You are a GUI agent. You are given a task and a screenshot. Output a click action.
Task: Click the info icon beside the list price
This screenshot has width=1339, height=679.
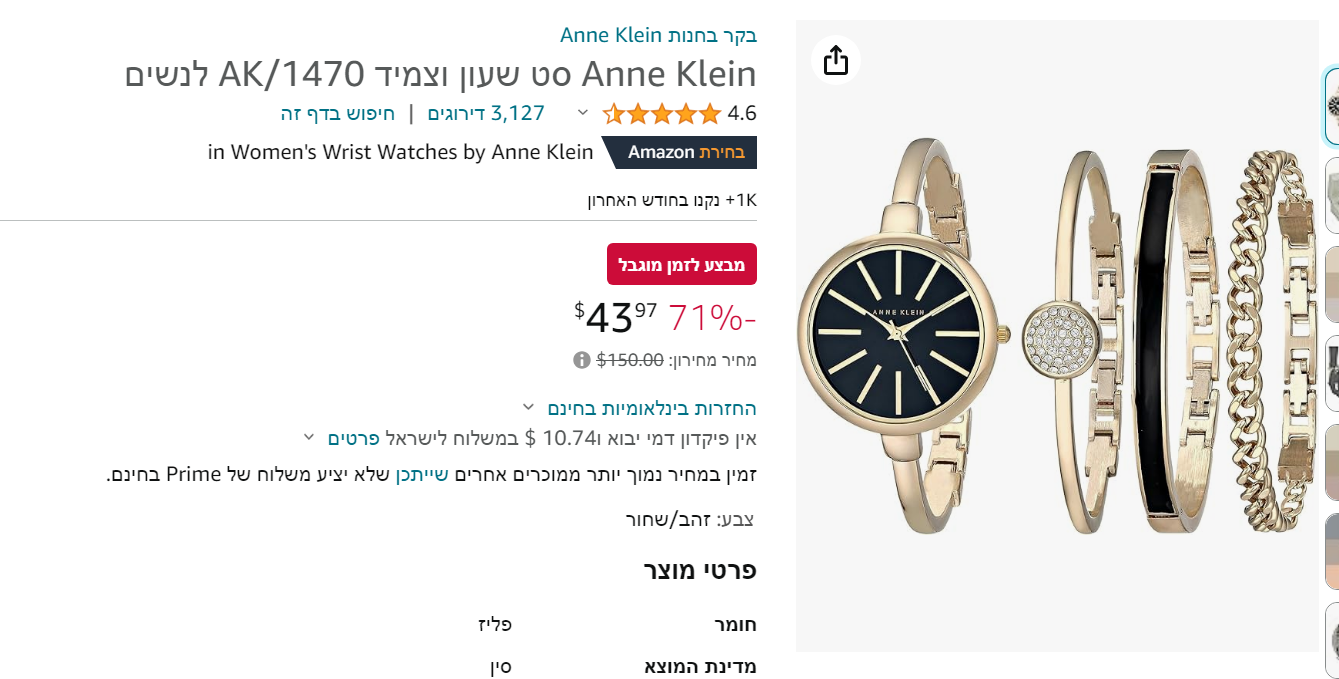coord(581,360)
